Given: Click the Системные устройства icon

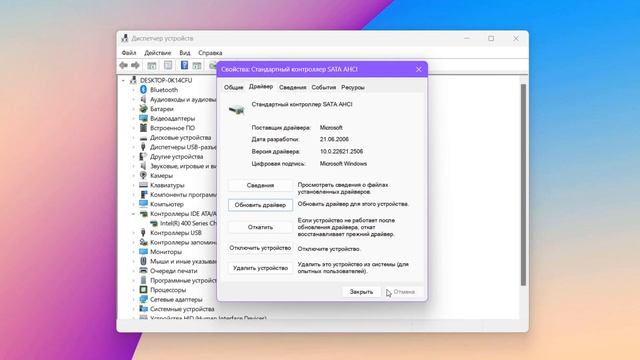Looking at the screenshot, I should click(x=143, y=309).
